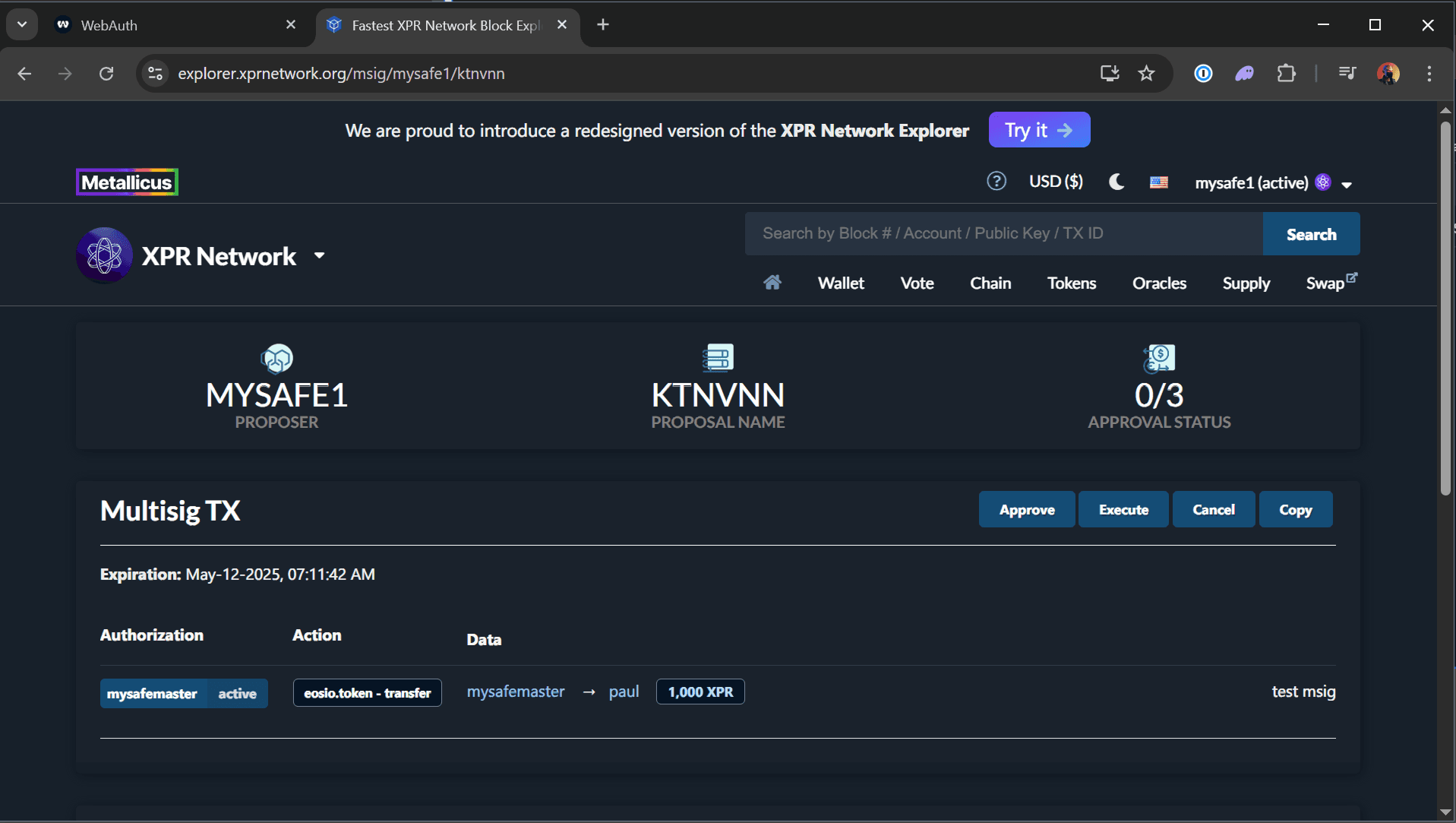This screenshot has width=1456, height=823.
Task: View site information icon in address bar
Action: 155,74
